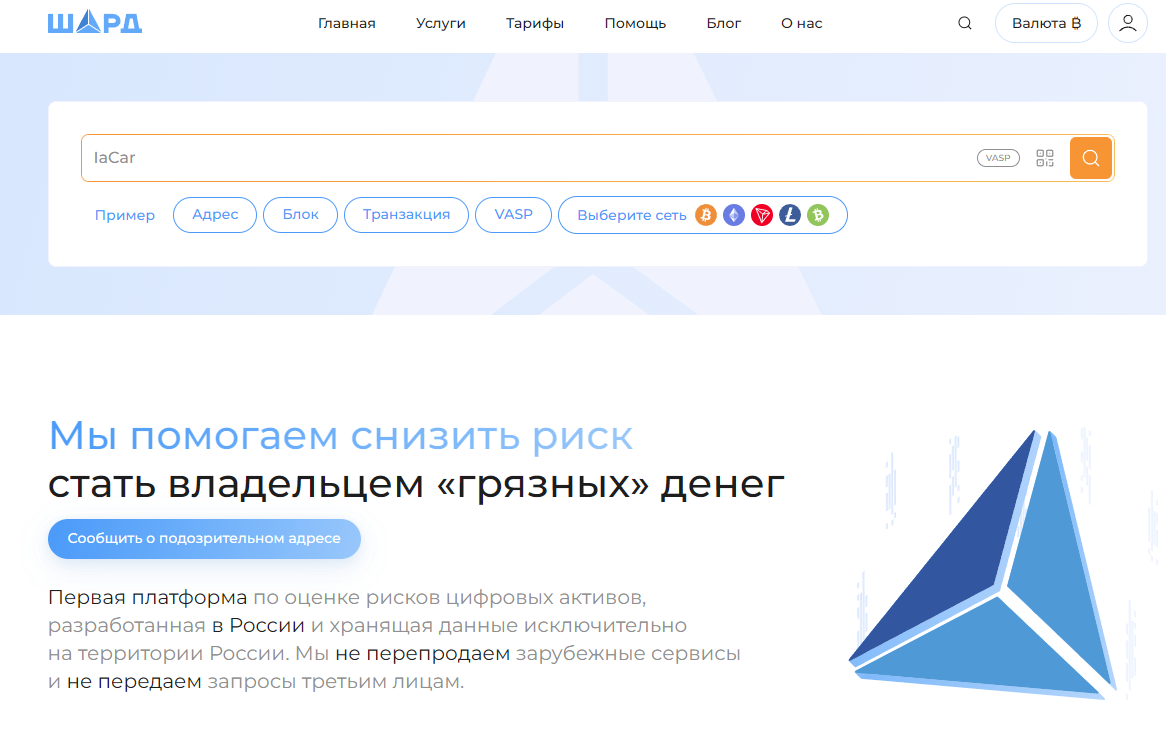Open the header search magnifier icon
Viewport: 1166px width, 754px height.
(x=964, y=23)
